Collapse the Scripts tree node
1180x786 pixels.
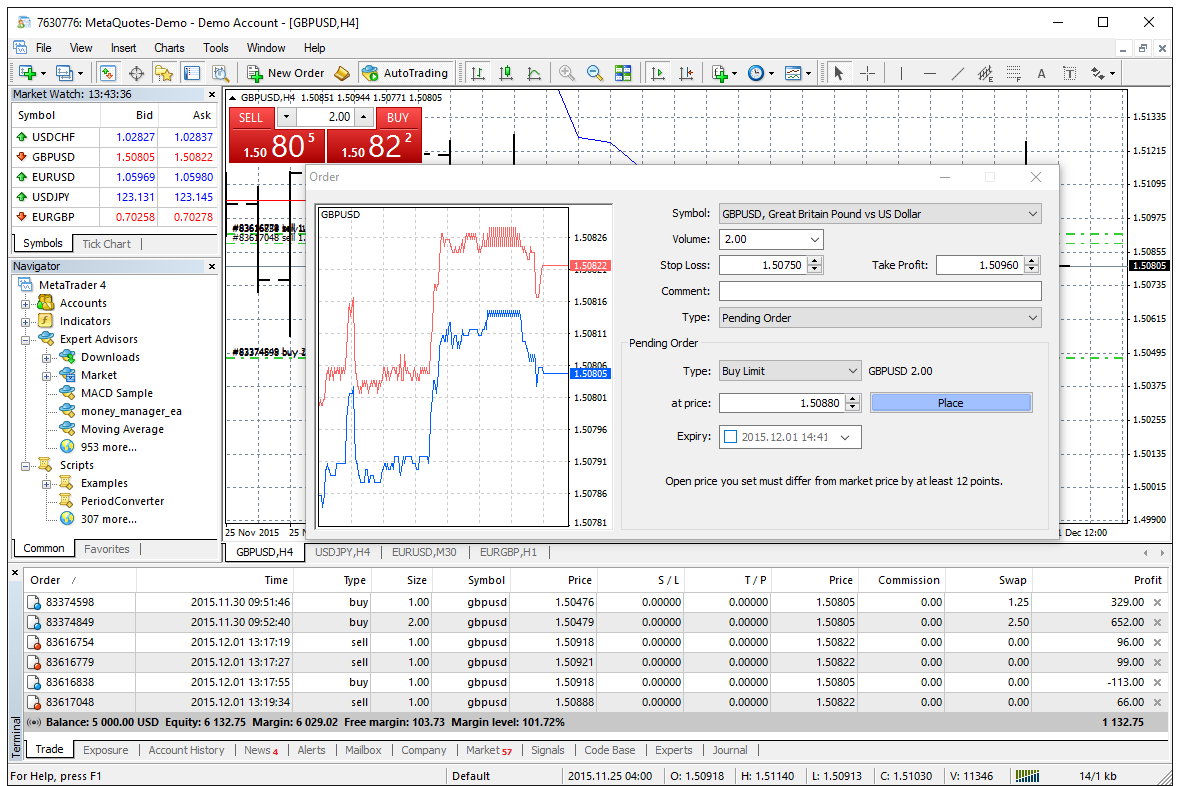(x=26, y=466)
